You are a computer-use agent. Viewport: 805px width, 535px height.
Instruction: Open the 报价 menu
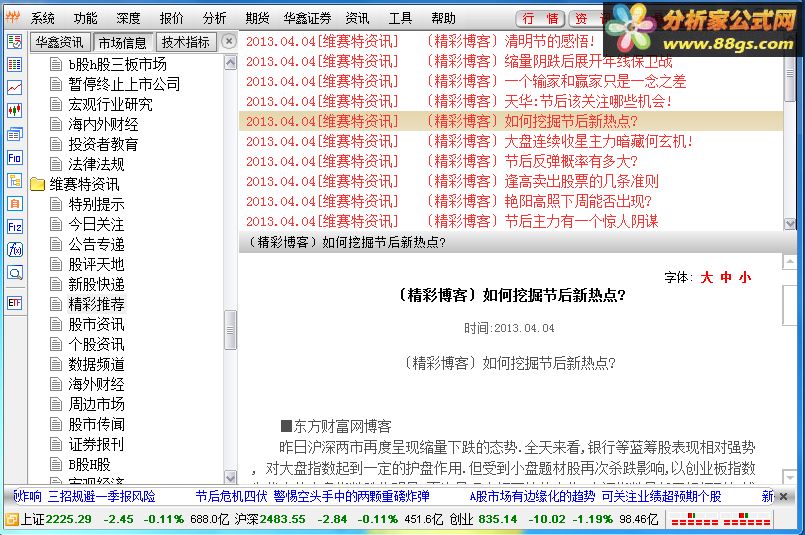[171, 18]
